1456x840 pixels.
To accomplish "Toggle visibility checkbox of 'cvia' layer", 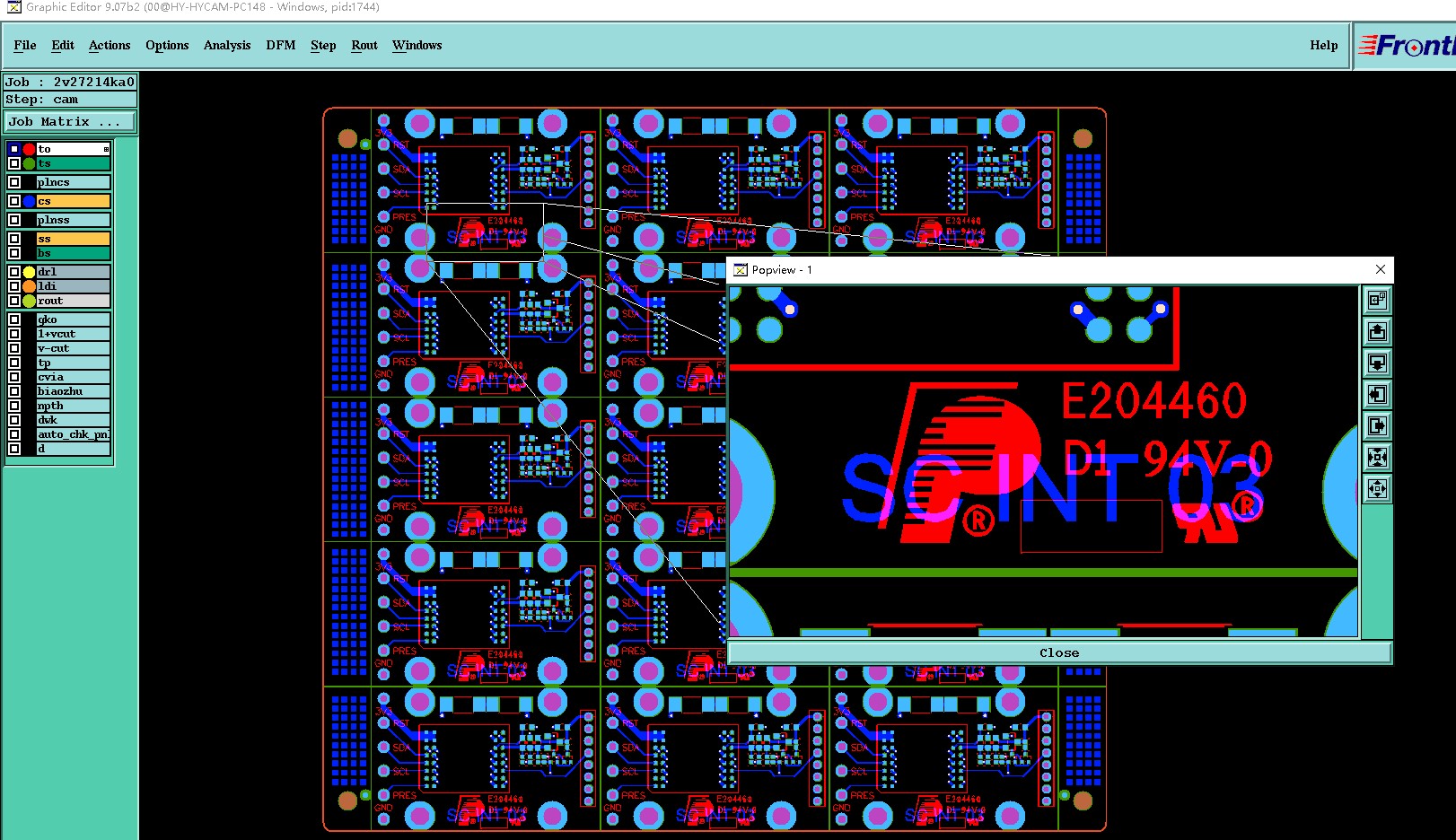I will (14, 377).
